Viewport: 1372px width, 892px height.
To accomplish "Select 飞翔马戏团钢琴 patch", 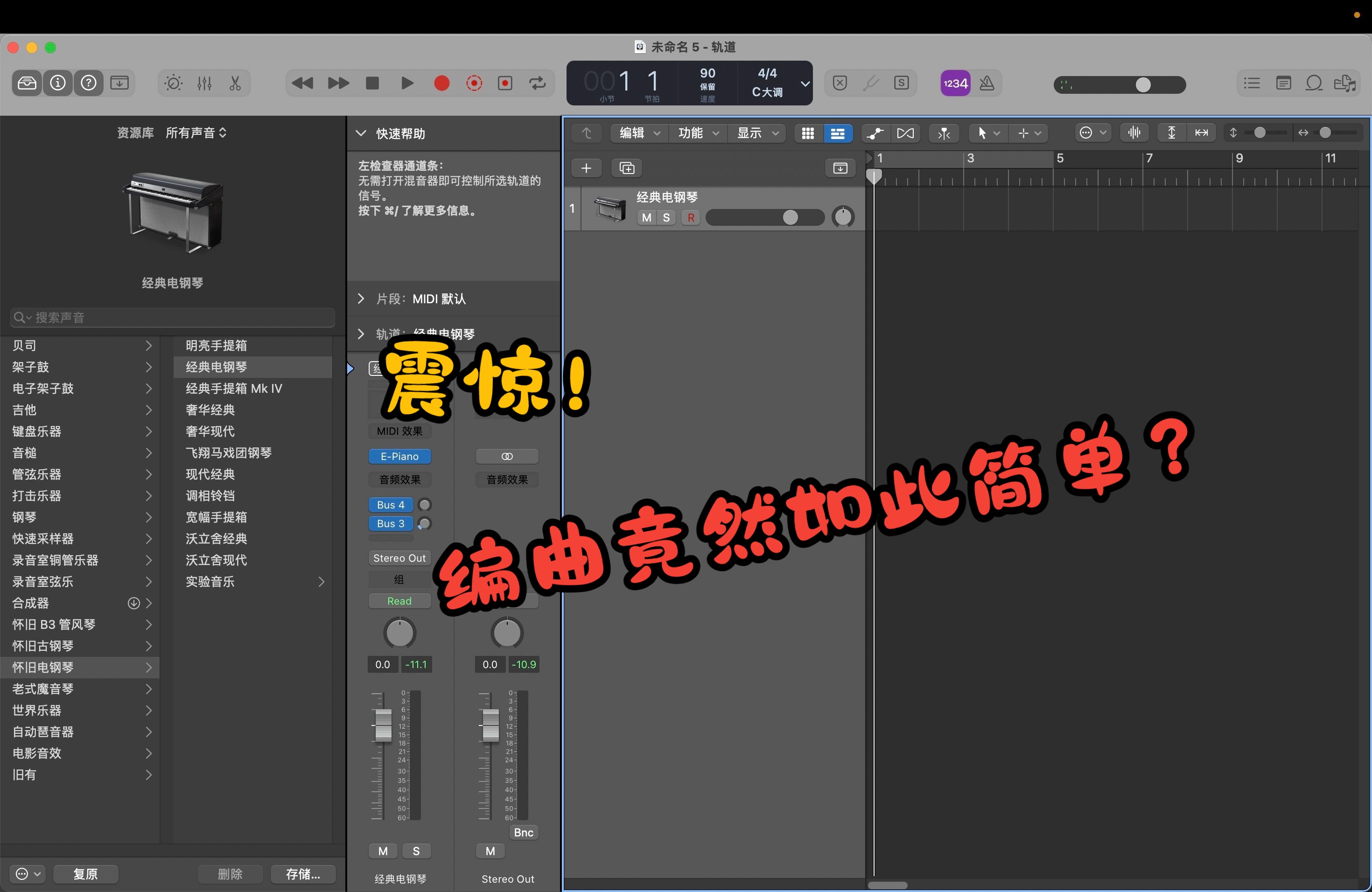I will pos(252,453).
